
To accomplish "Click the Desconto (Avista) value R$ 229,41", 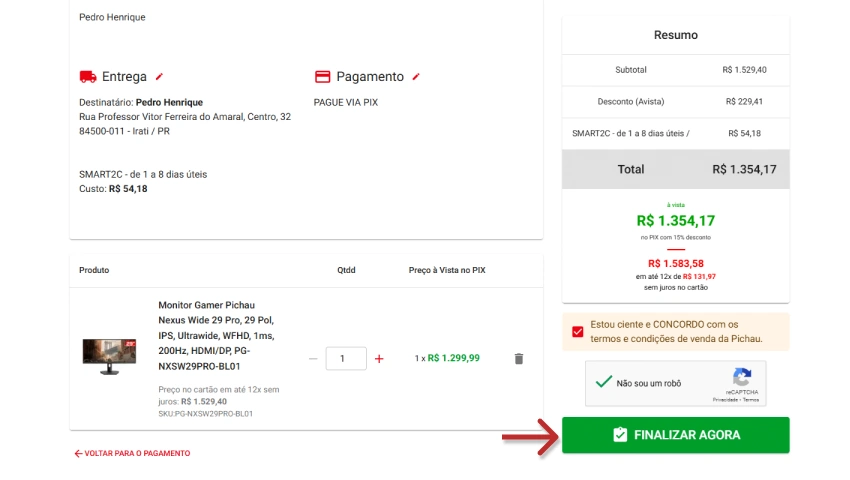I will tap(744, 101).
